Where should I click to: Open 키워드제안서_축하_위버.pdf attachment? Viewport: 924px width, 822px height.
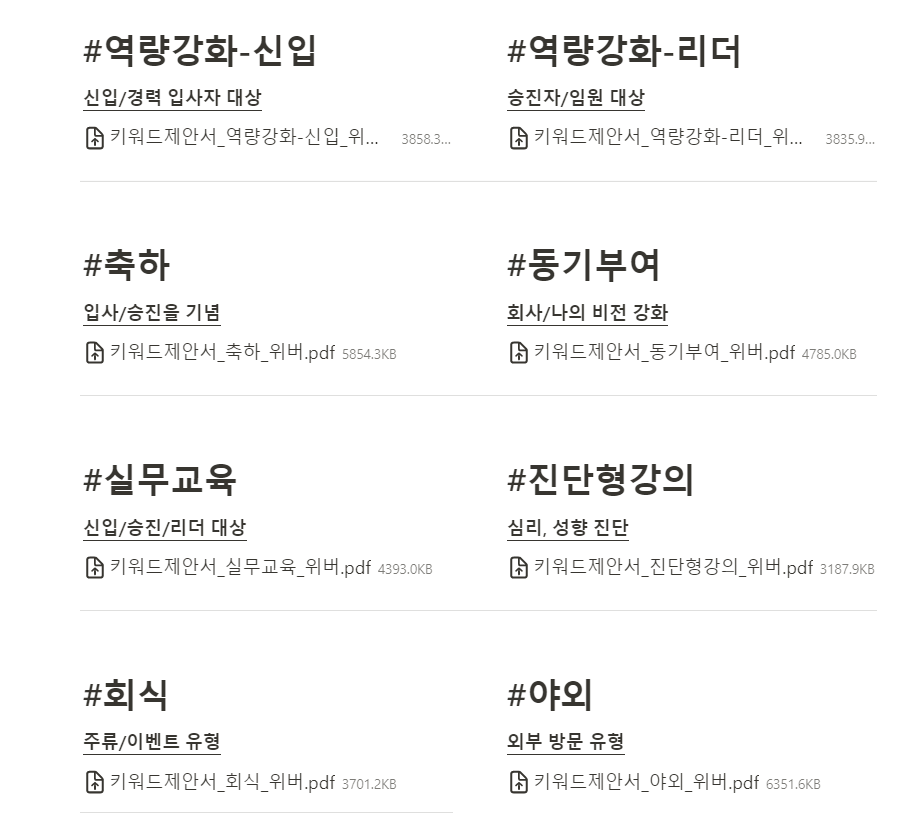pos(222,352)
